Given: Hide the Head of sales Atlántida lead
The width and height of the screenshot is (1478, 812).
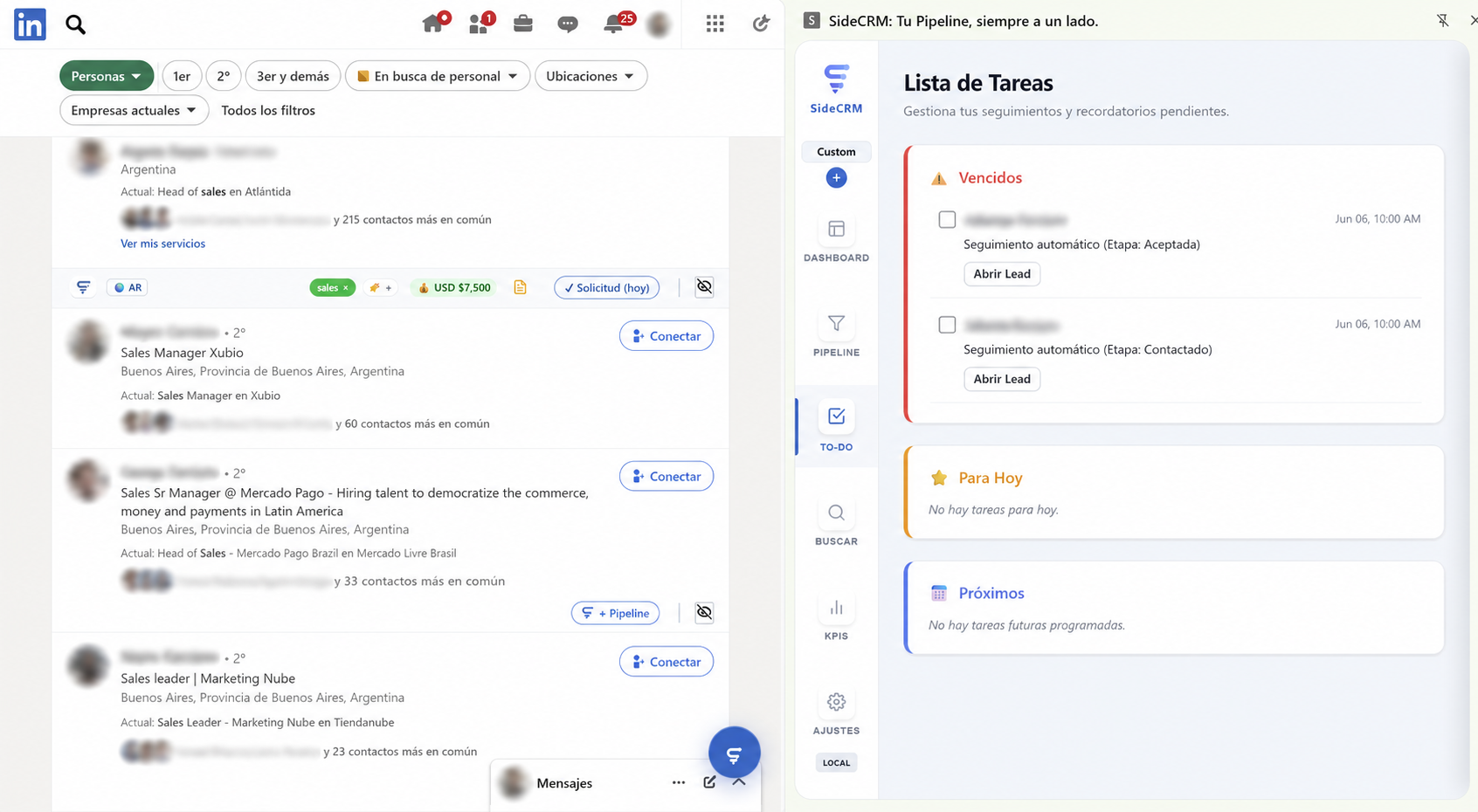Looking at the screenshot, I should tap(704, 286).
